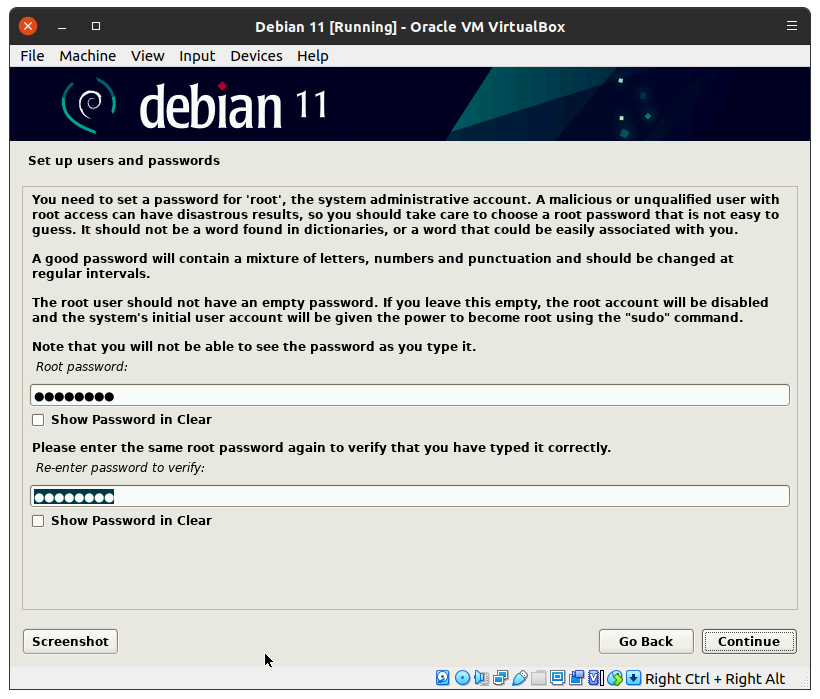
Task: Click the recording status icon
Action: point(576,678)
